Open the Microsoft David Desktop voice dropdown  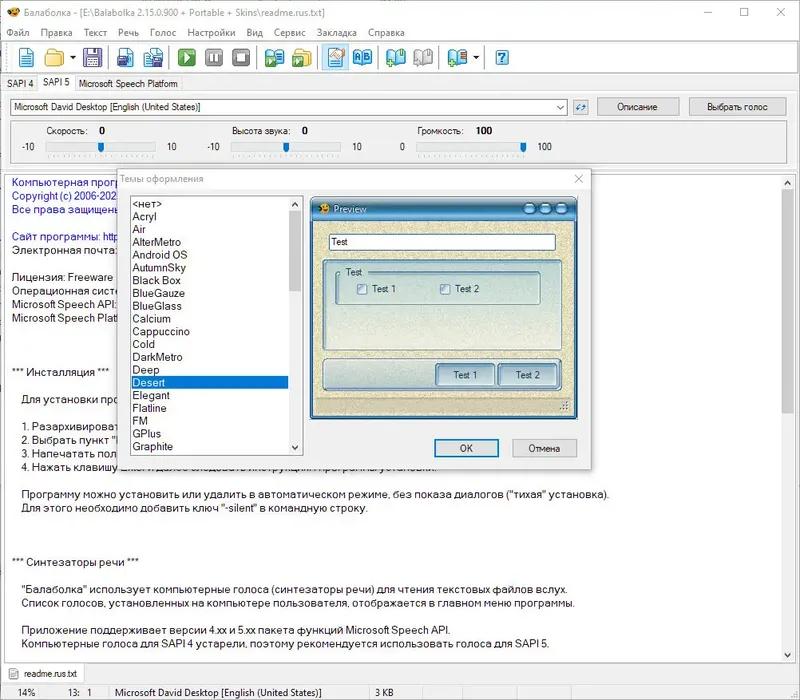(560, 107)
